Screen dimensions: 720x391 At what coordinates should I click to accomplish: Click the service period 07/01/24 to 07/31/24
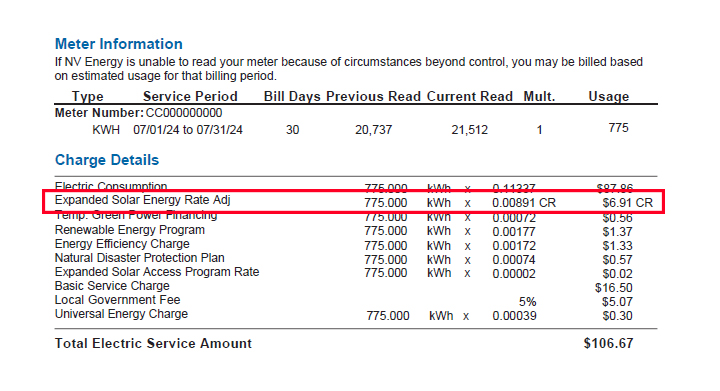point(188,130)
